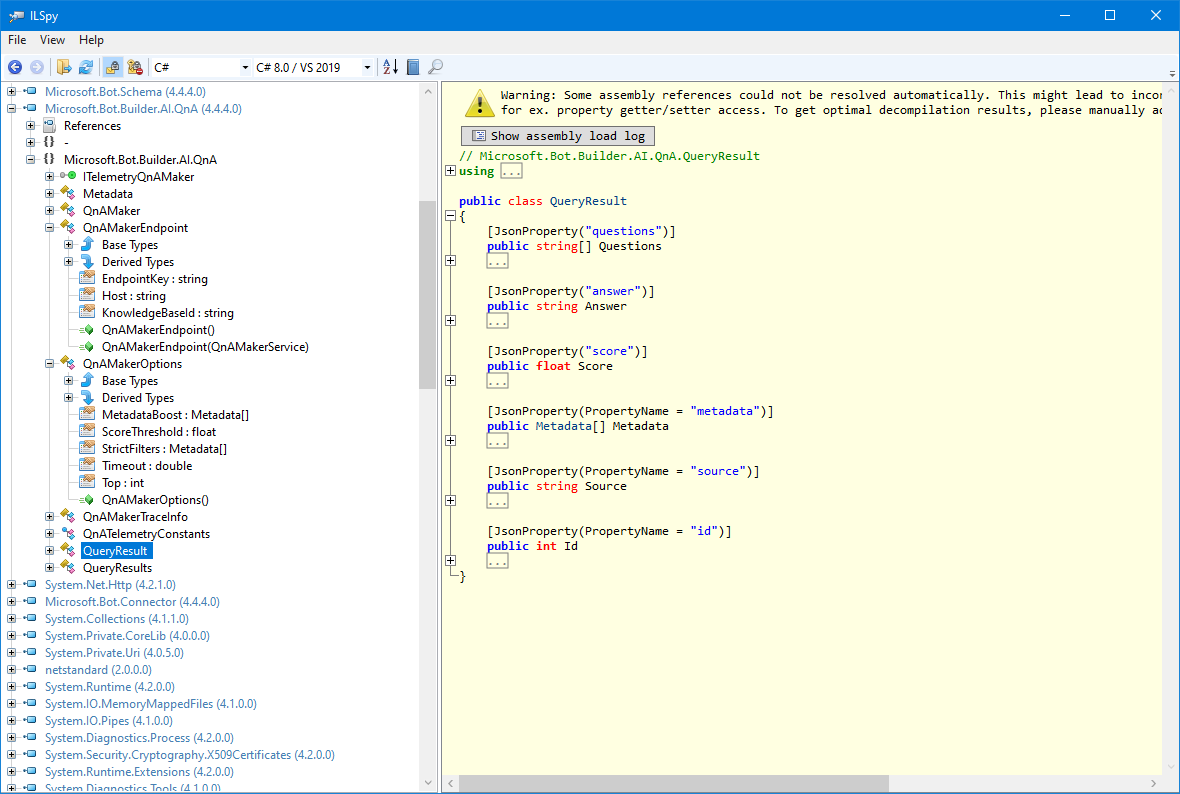Open the View menu
The width and height of the screenshot is (1180, 794).
click(x=52, y=40)
